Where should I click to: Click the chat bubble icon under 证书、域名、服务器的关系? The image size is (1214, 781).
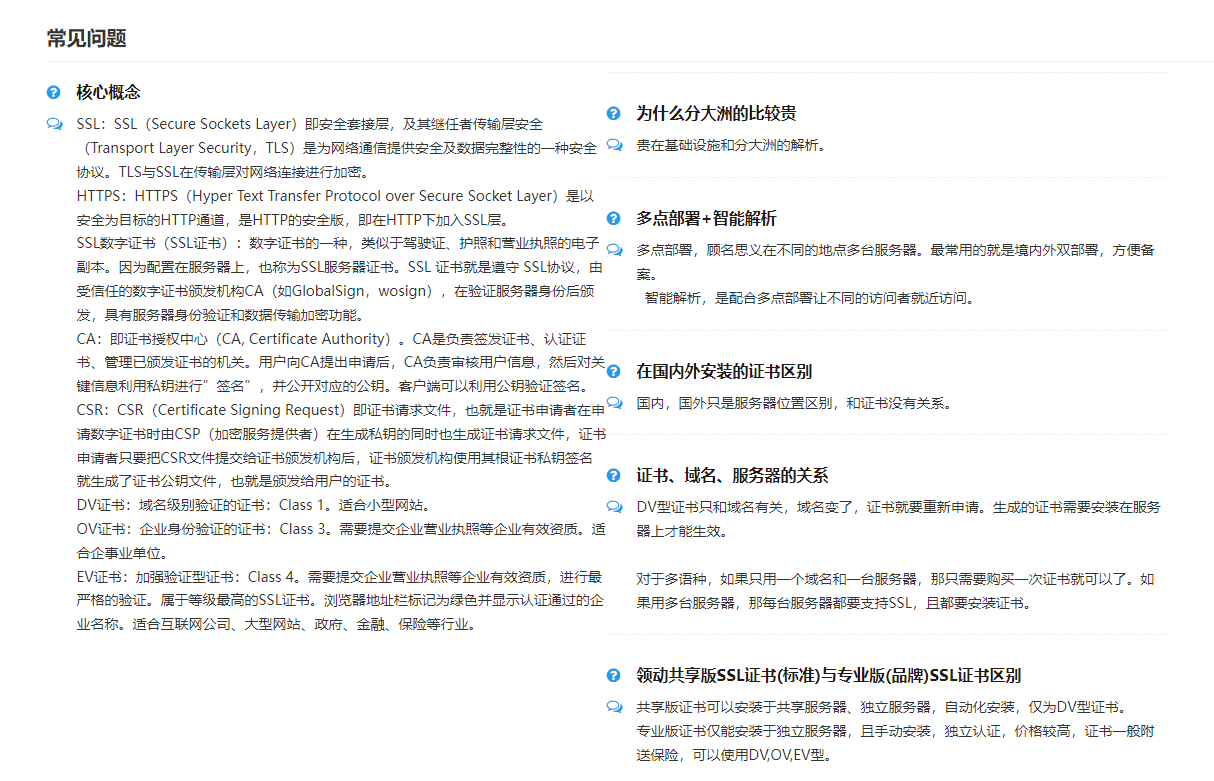[x=614, y=507]
